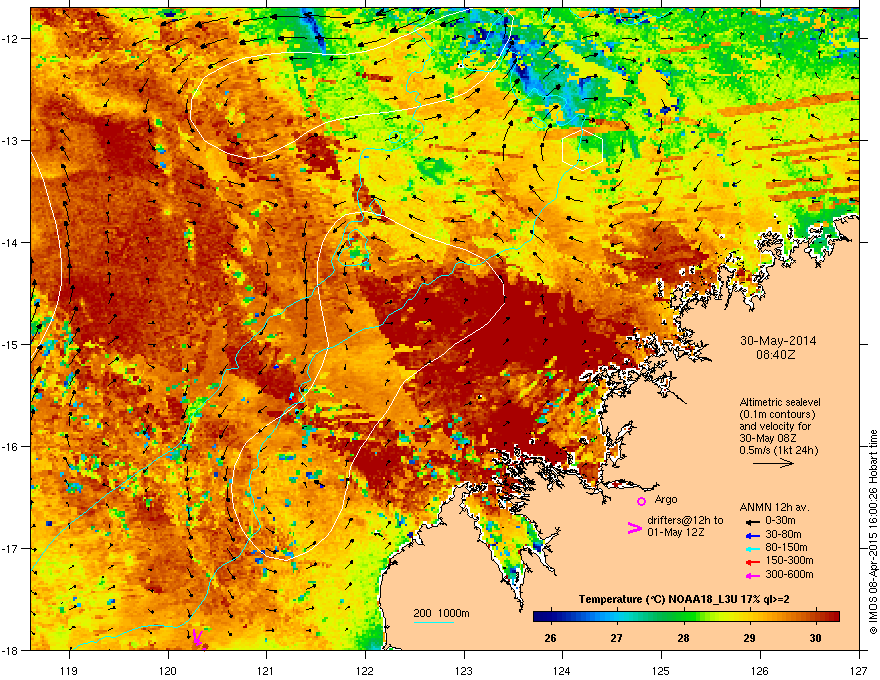Click the cyan 80-150m arrow legend symbol
The width and height of the screenshot is (880, 680).
click(x=752, y=548)
